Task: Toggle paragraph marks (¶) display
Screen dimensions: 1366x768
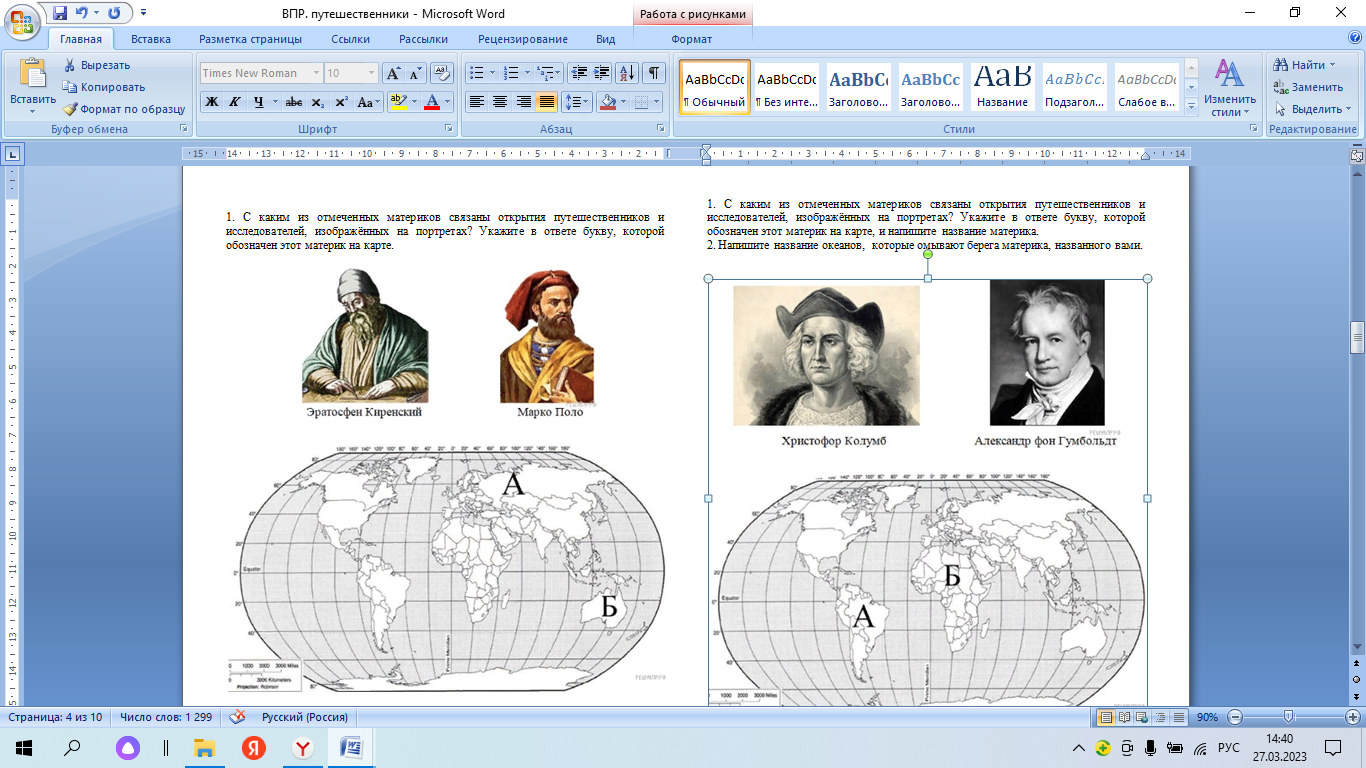Action: click(x=654, y=73)
